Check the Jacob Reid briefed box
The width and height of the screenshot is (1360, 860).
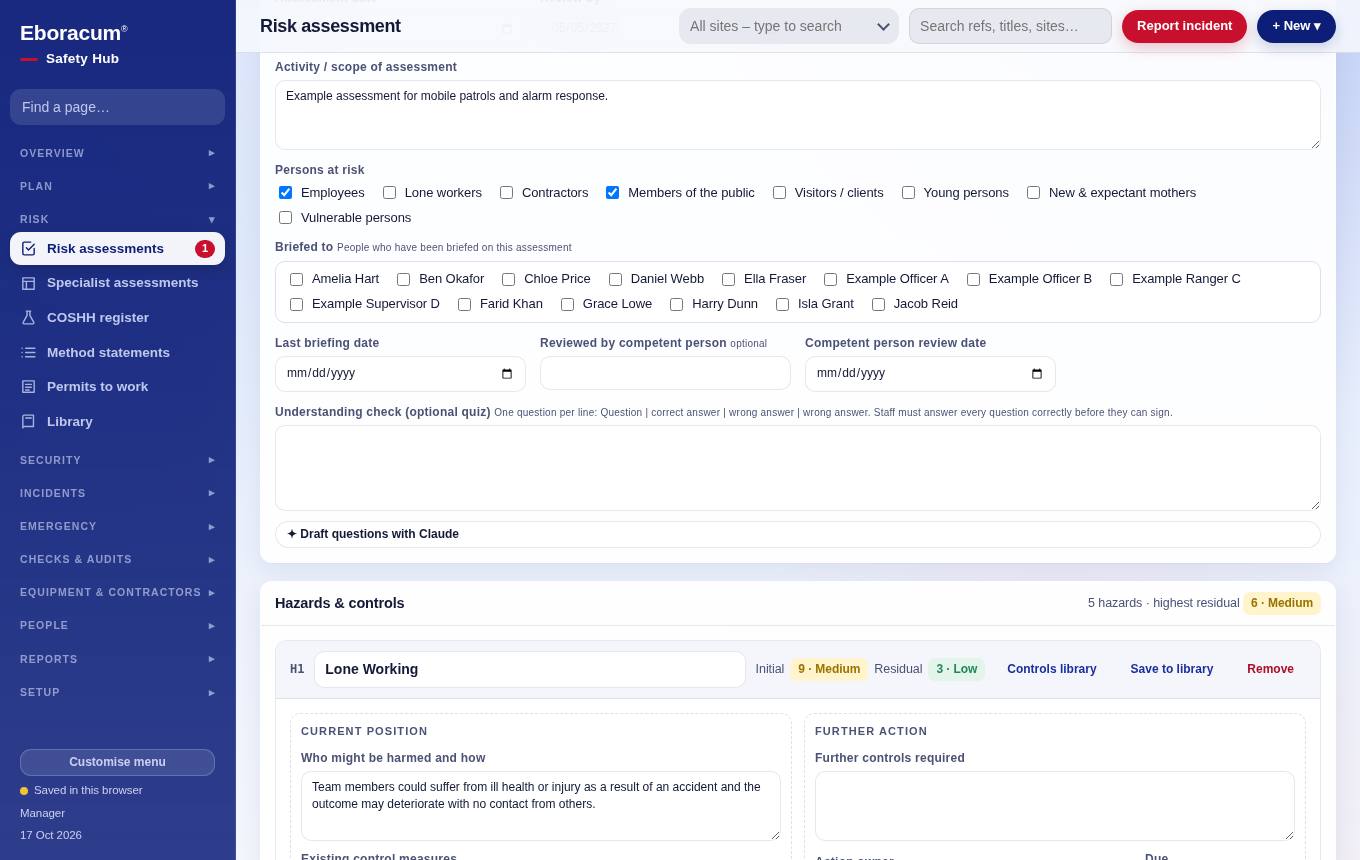(x=878, y=305)
